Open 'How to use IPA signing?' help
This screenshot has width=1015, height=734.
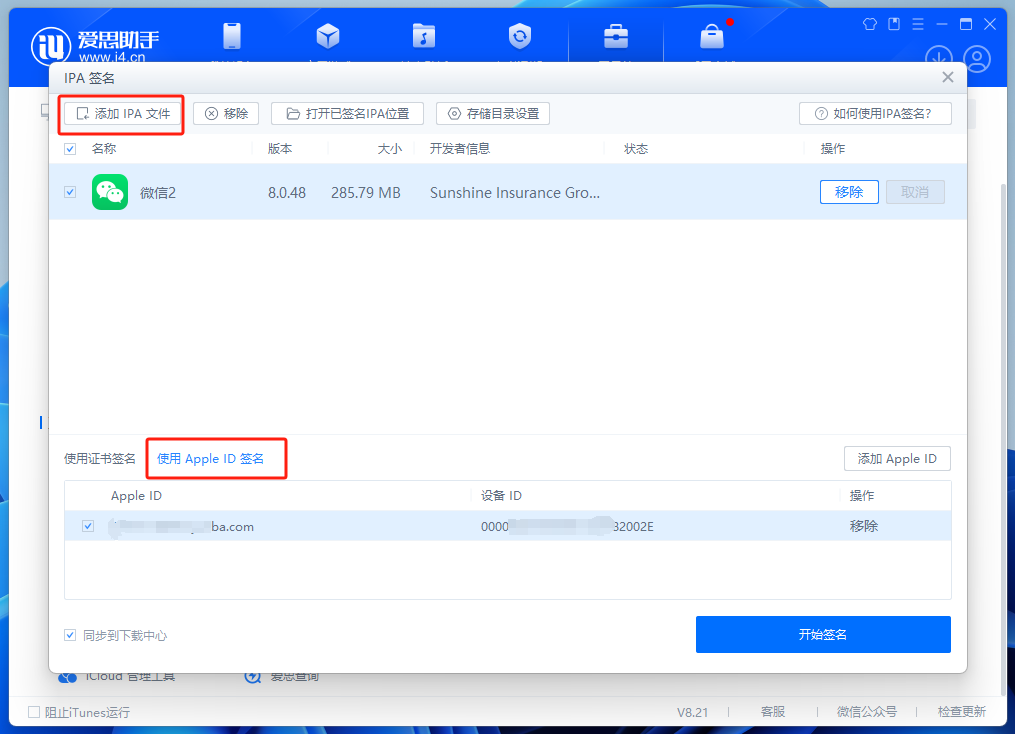click(x=875, y=114)
